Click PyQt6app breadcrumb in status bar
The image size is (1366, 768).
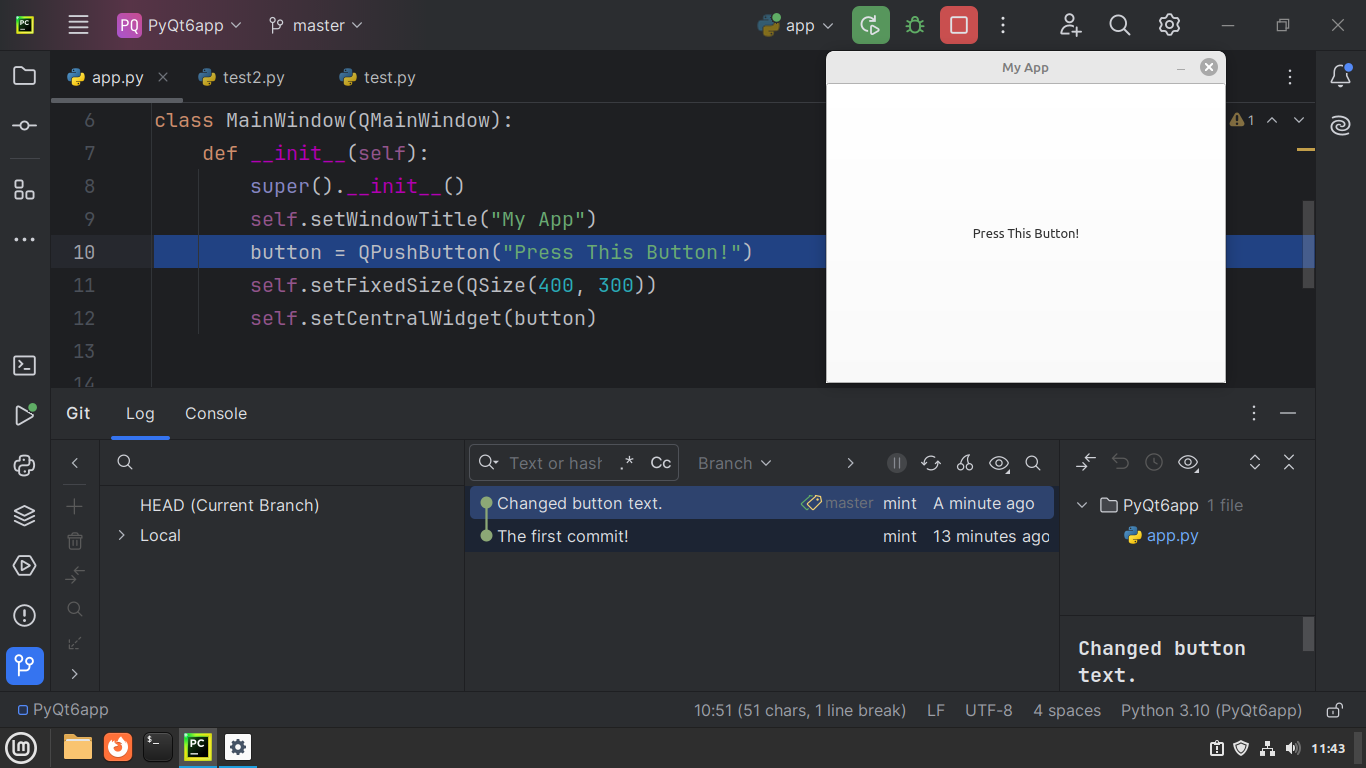(x=62, y=709)
